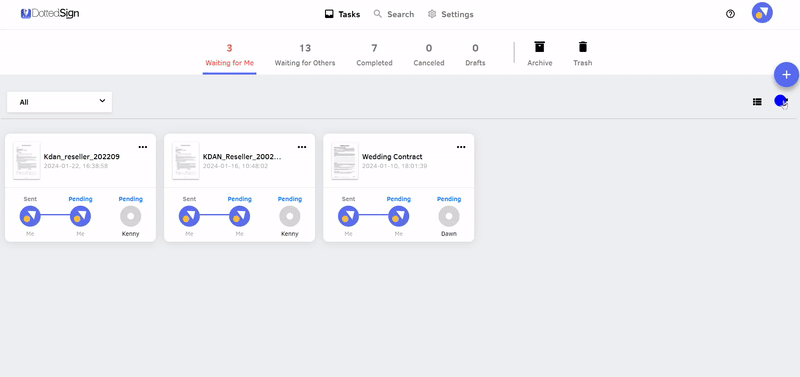This screenshot has width=800, height=377.
Task: Open the Search menu item
Action: [394, 14]
